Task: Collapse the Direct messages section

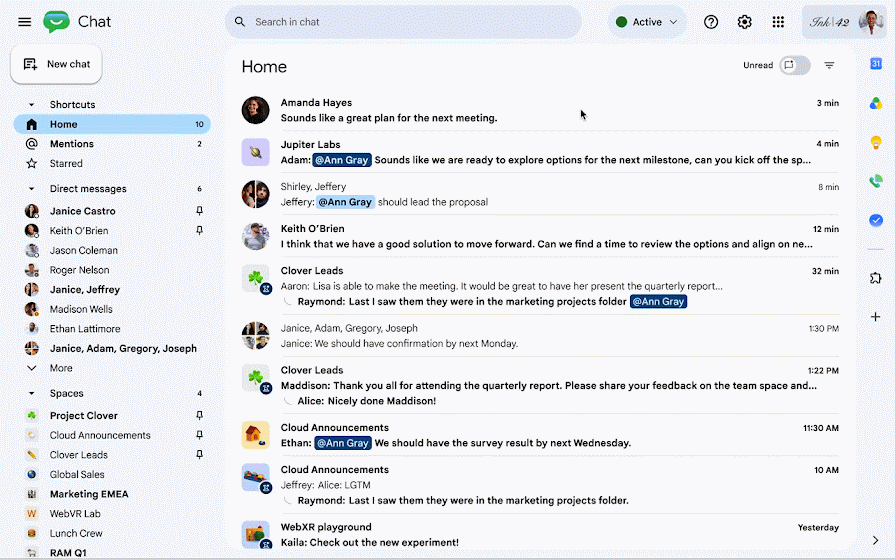Action: [31, 188]
